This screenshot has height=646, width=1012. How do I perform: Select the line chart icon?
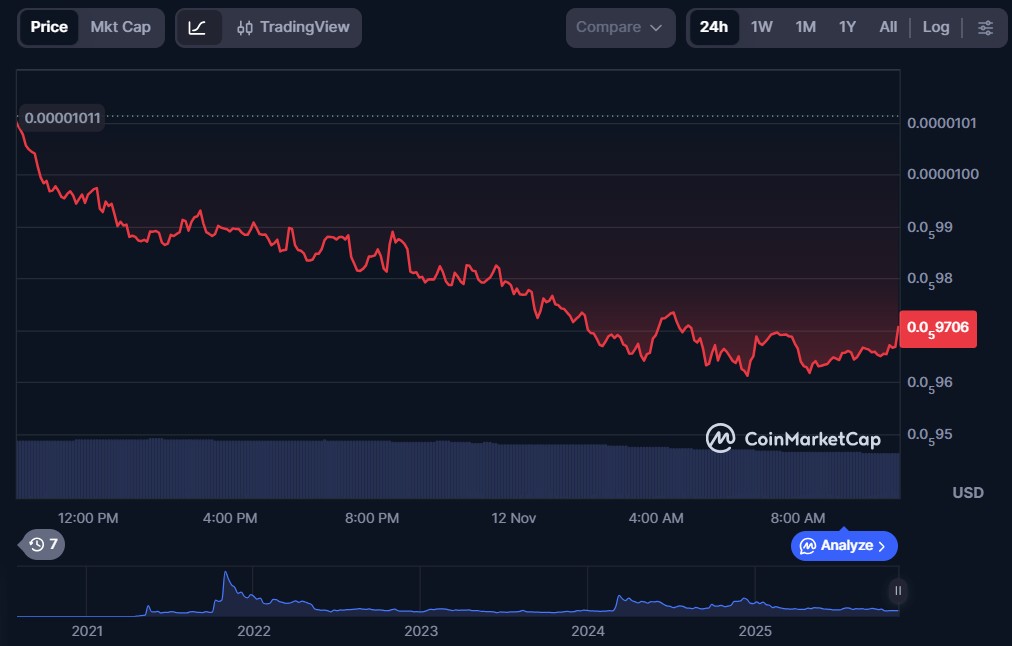[198, 28]
